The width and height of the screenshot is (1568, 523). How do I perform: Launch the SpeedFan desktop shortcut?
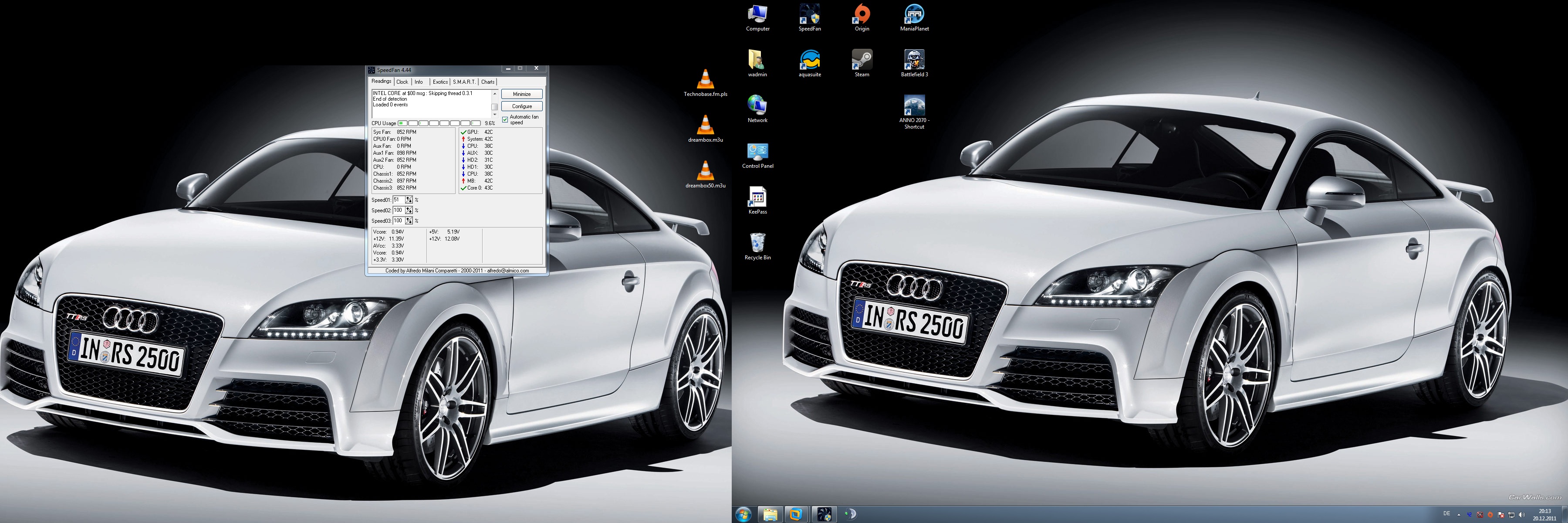click(x=810, y=18)
